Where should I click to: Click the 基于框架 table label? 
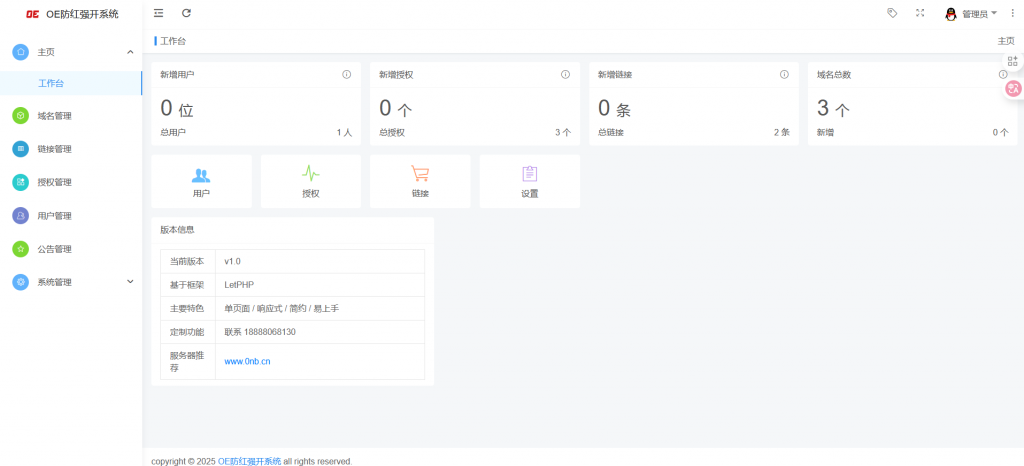187,285
